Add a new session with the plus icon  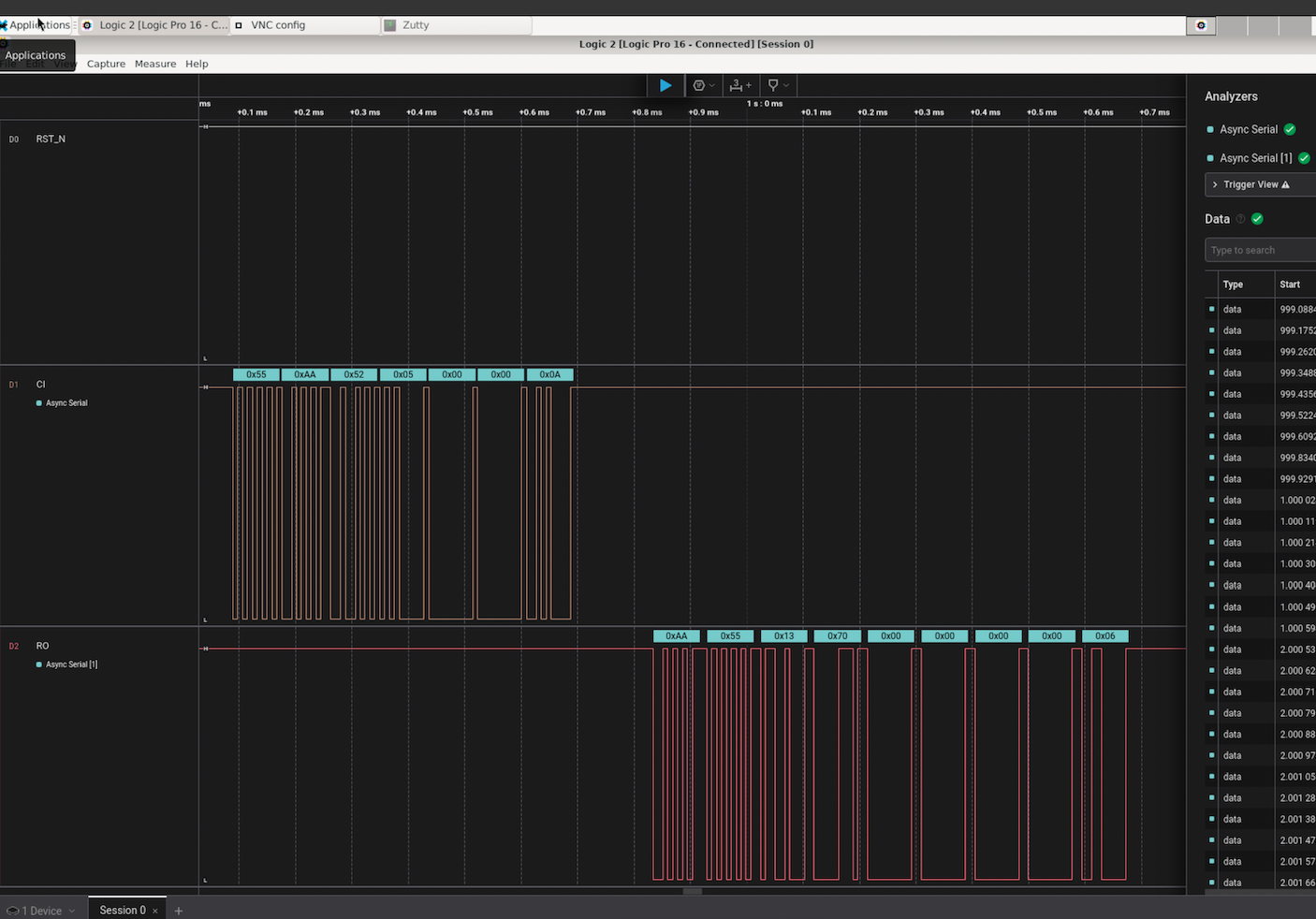click(x=179, y=911)
